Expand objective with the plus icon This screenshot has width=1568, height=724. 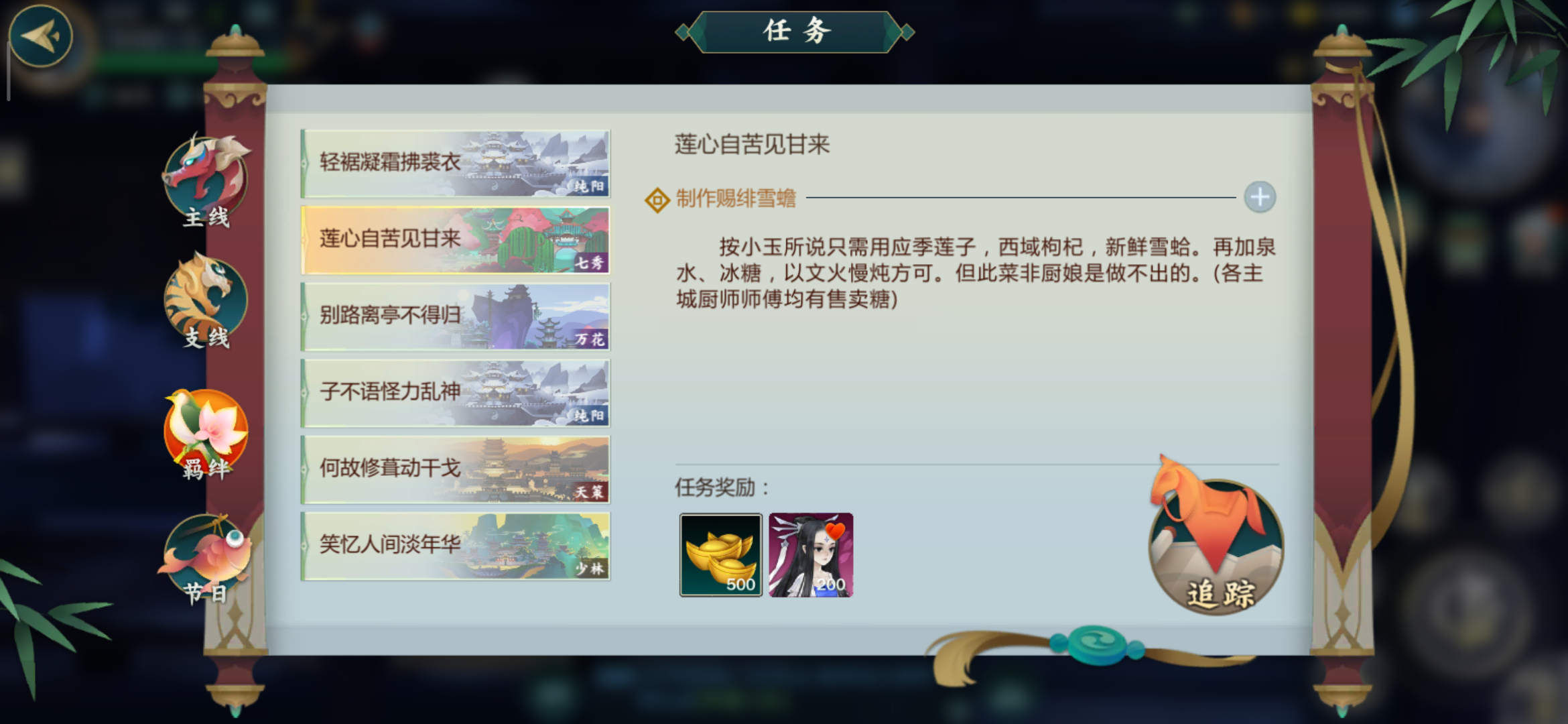coord(1260,198)
